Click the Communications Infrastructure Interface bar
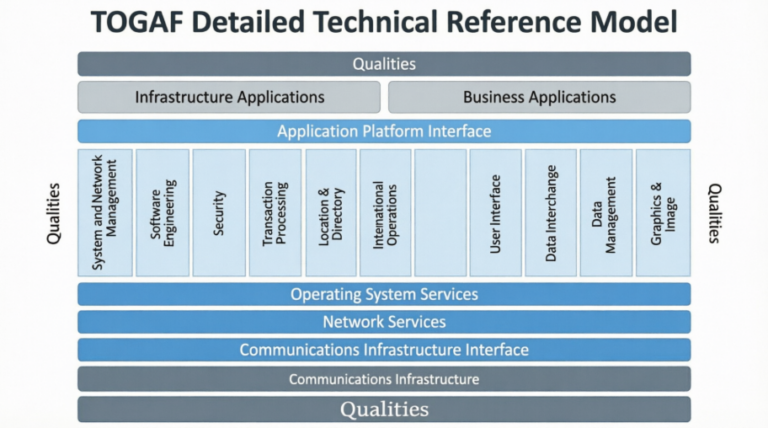This screenshot has width=768, height=428. click(x=384, y=350)
